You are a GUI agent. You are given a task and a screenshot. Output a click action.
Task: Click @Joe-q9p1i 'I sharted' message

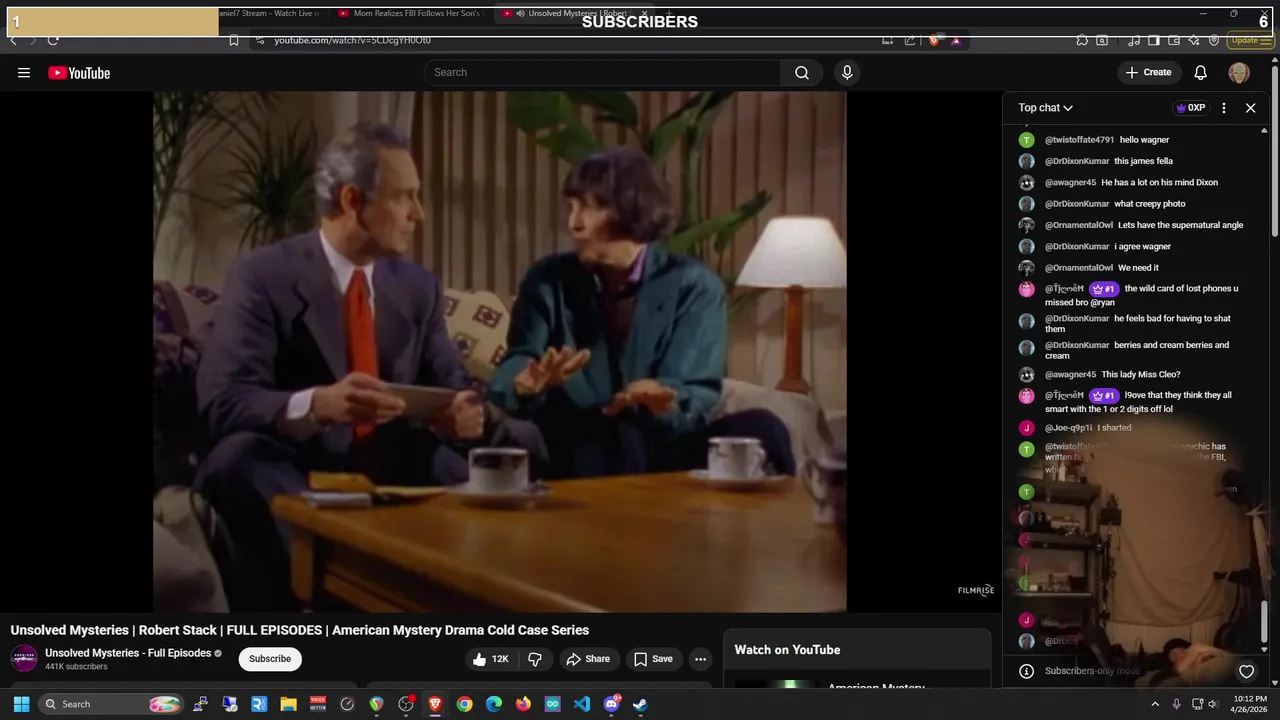click(x=1137, y=428)
